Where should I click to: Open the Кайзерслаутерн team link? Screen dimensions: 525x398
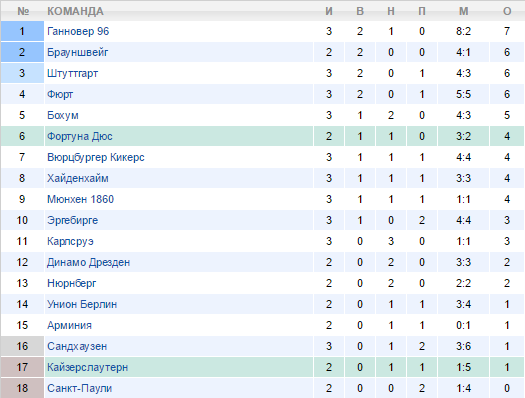(87, 367)
